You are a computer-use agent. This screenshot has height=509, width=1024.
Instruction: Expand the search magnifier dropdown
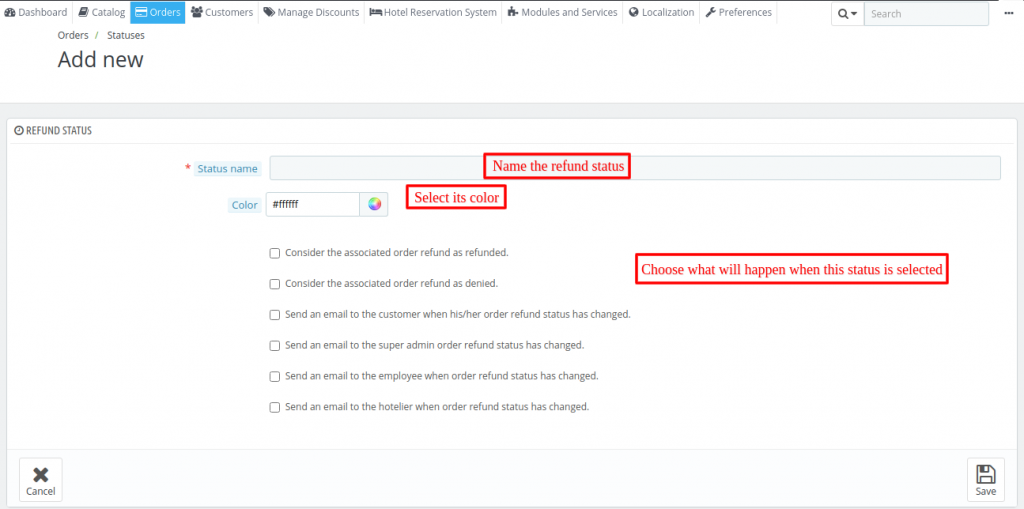pyautogui.click(x=847, y=14)
